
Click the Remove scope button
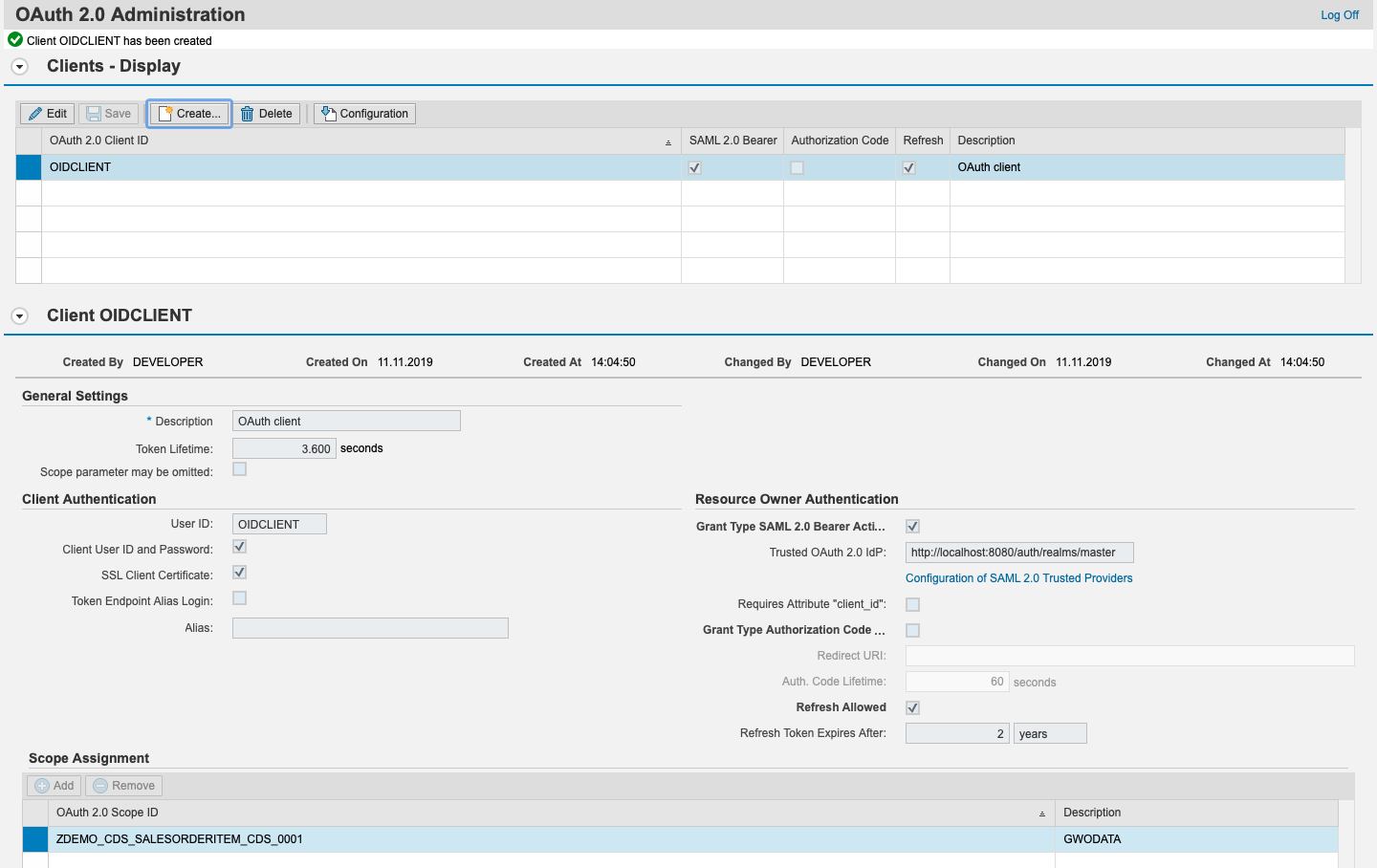coord(124,786)
